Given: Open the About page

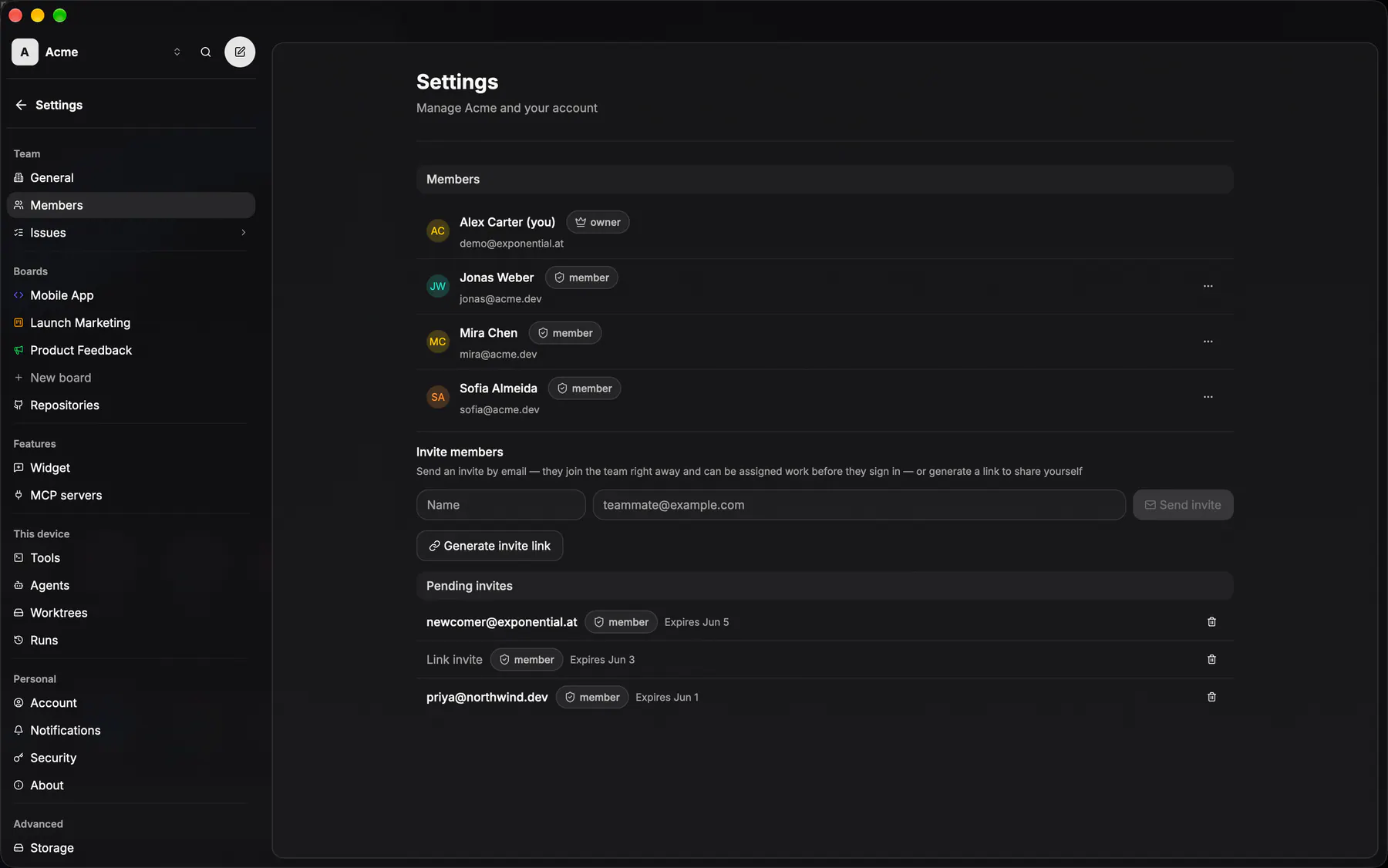Looking at the screenshot, I should pyautogui.click(x=131, y=786).
